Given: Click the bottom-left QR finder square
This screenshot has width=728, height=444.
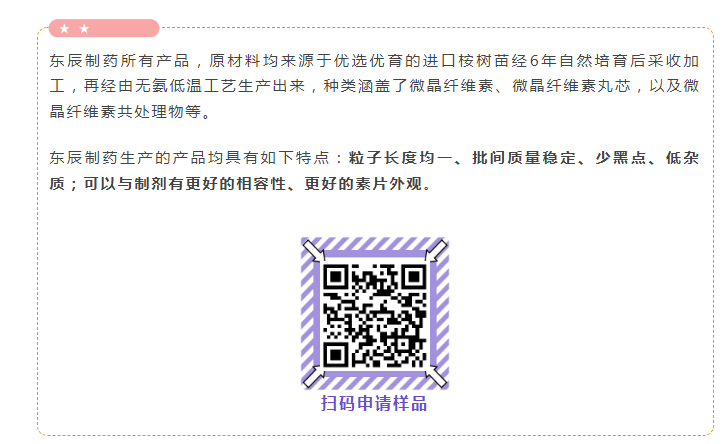Looking at the screenshot, I should [x=335, y=356].
